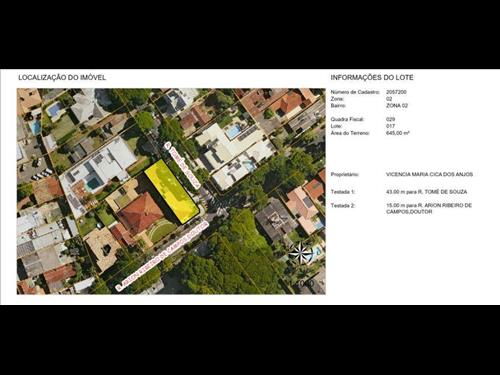Click the text 43.00 m para R. TOMÉ DE SOUZA

426,192
